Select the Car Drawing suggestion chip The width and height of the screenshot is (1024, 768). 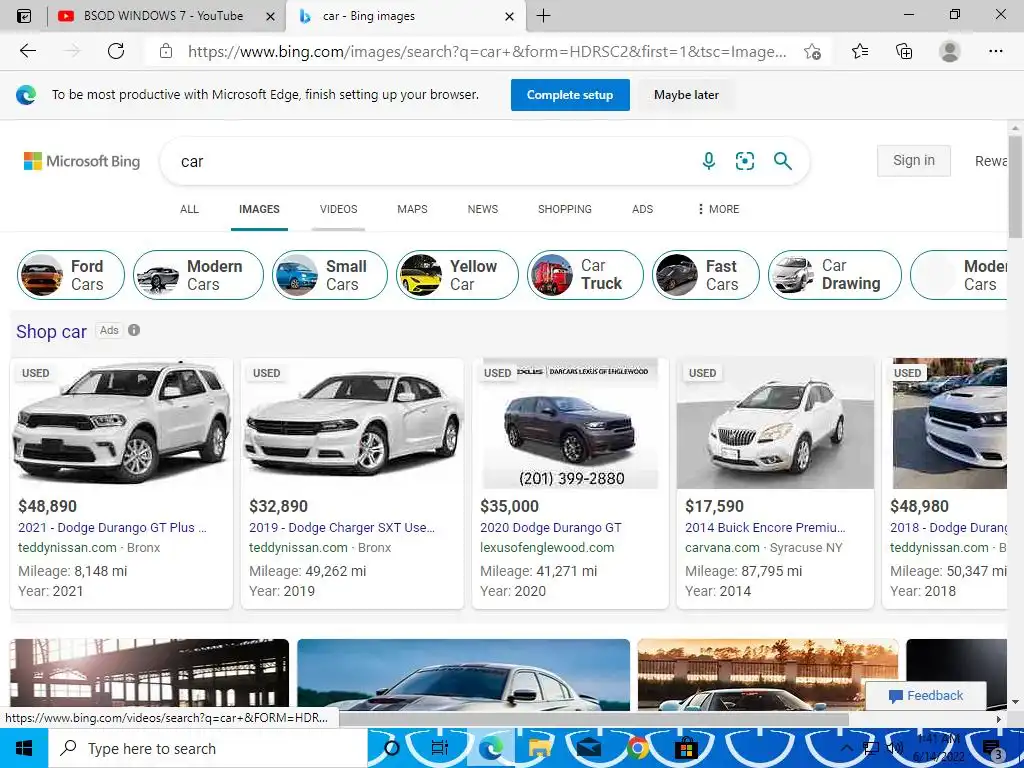click(x=835, y=275)
